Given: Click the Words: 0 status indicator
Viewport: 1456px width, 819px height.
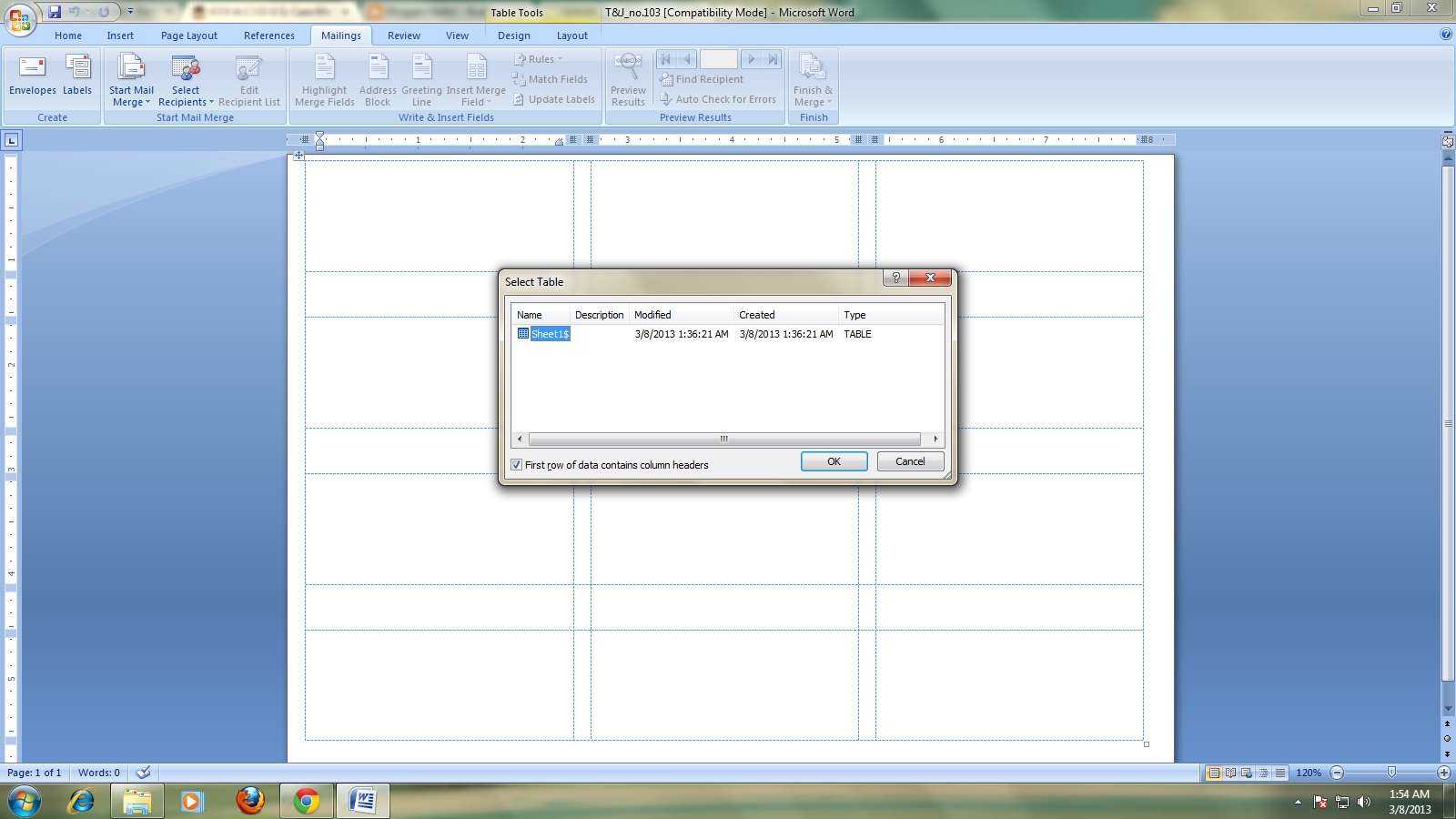Looking at the screenshot, I should pos(99,773).
